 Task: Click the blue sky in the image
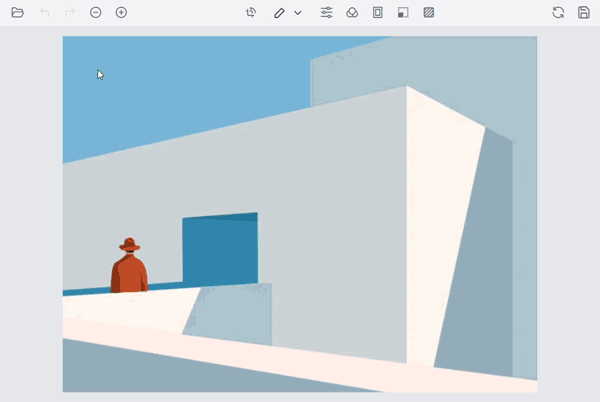[180, 80]
